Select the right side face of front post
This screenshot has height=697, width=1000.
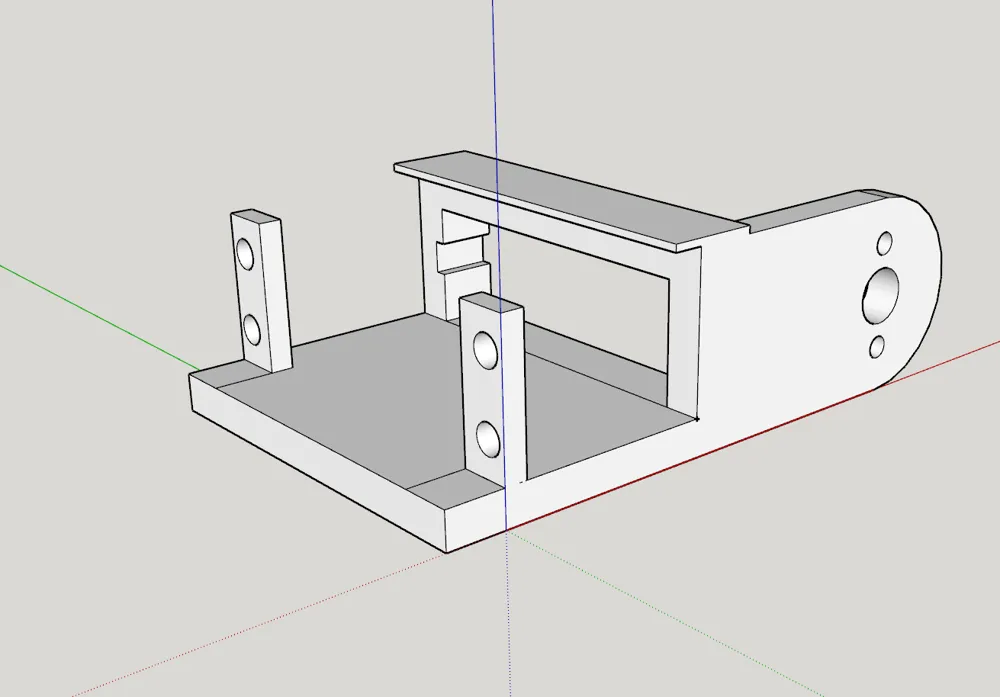pyautogui.click(x=514, y=395)
